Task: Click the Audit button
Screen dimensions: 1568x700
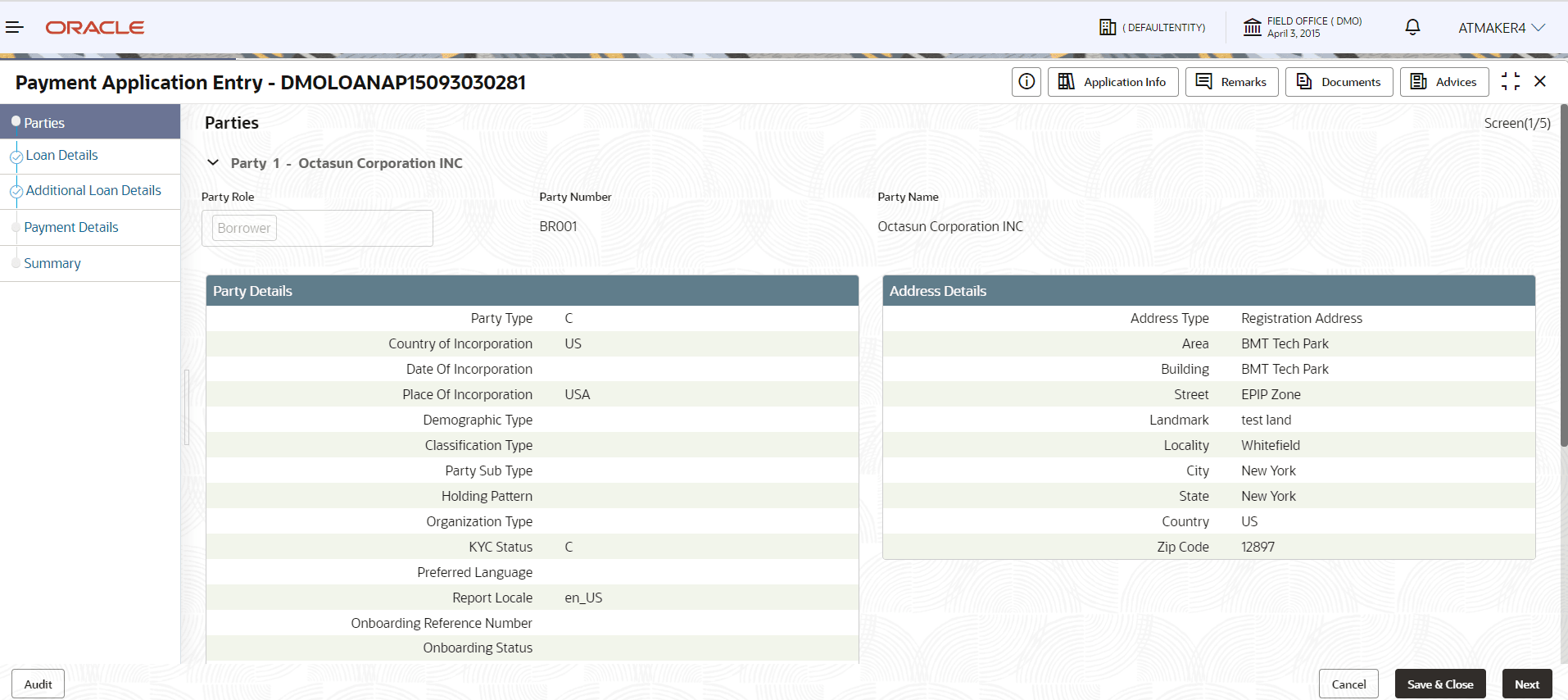Action: tap(38, 684)
